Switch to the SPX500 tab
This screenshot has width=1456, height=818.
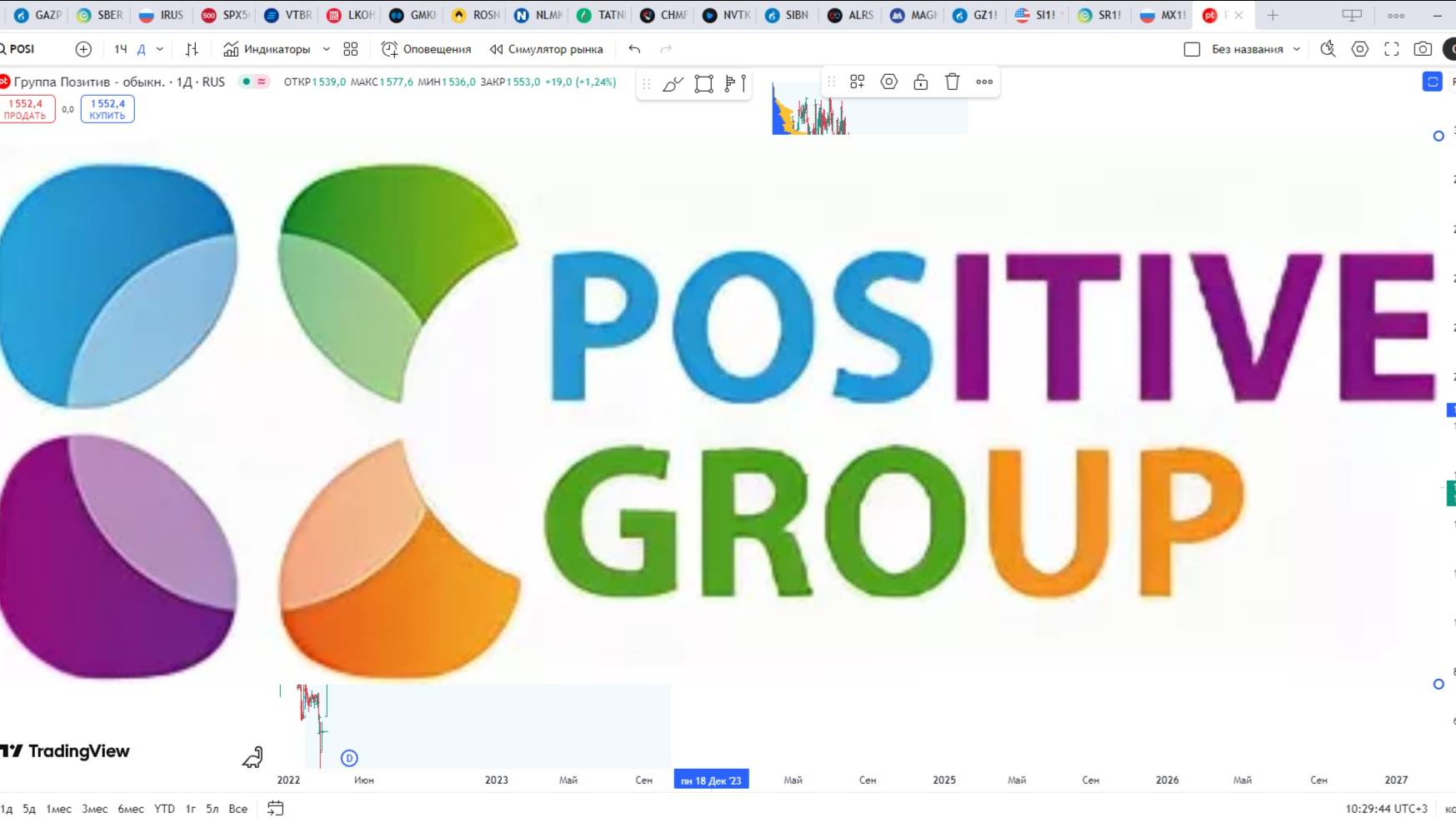226,15
